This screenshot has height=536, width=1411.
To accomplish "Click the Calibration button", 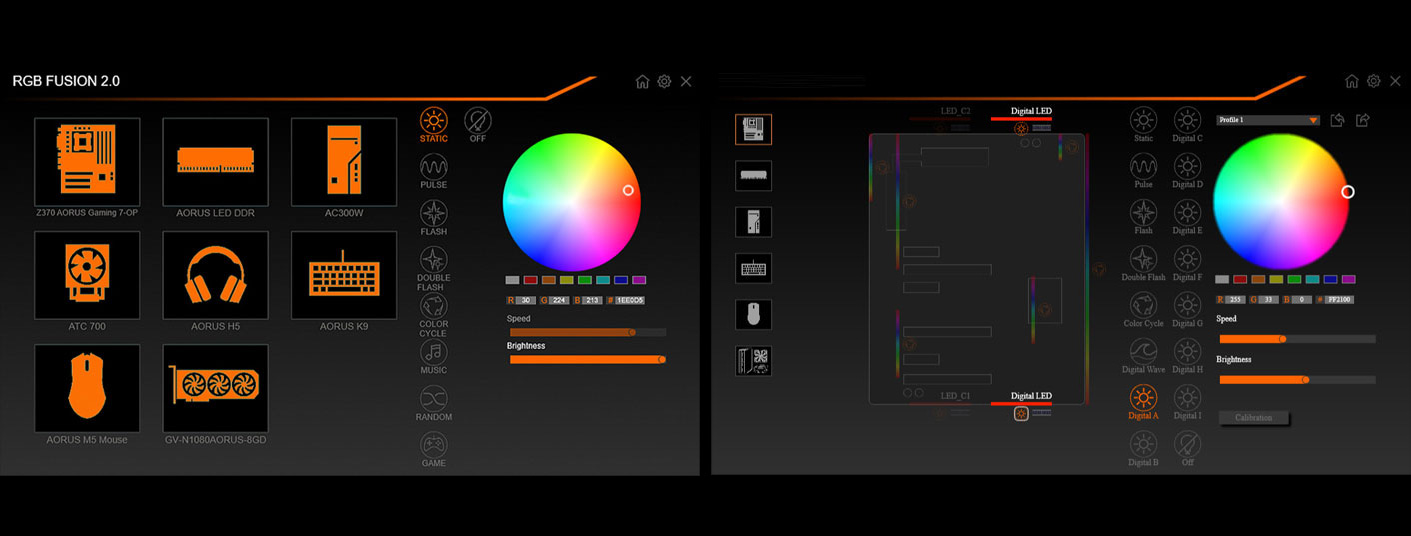I will 1253,418.
